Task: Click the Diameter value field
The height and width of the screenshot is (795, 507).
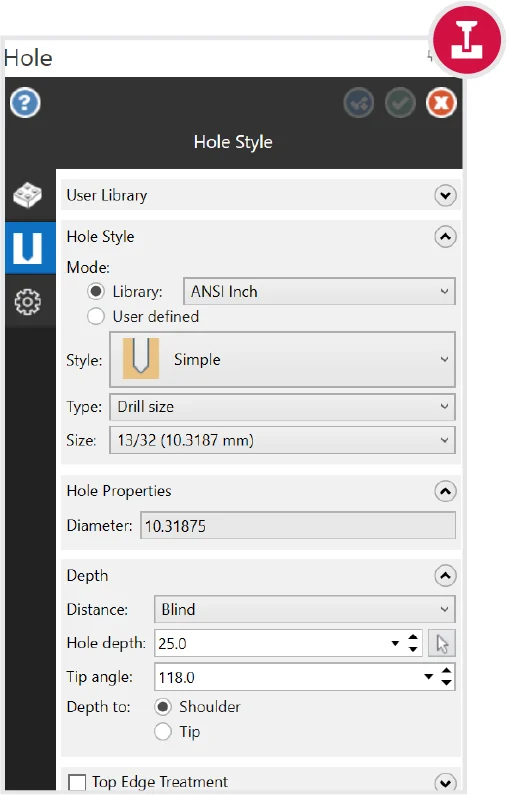Action: coord(298,526)
